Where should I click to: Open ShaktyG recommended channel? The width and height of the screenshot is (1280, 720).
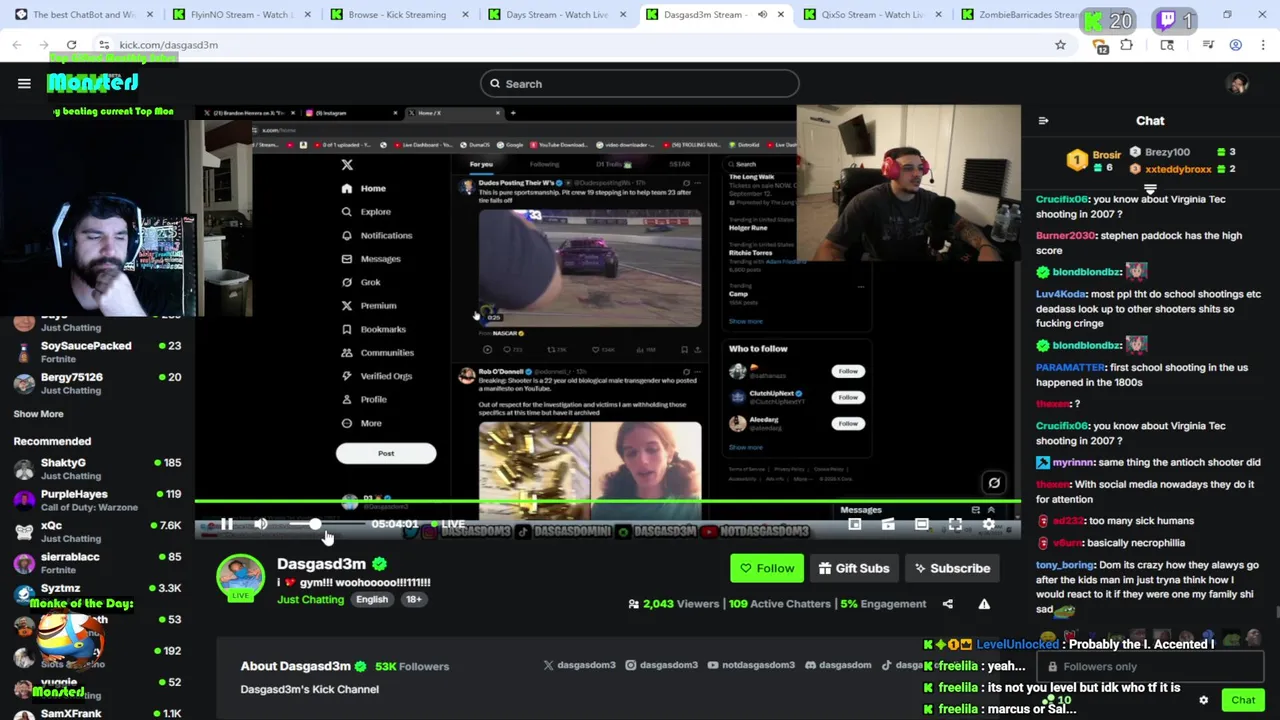click(97, 469)
